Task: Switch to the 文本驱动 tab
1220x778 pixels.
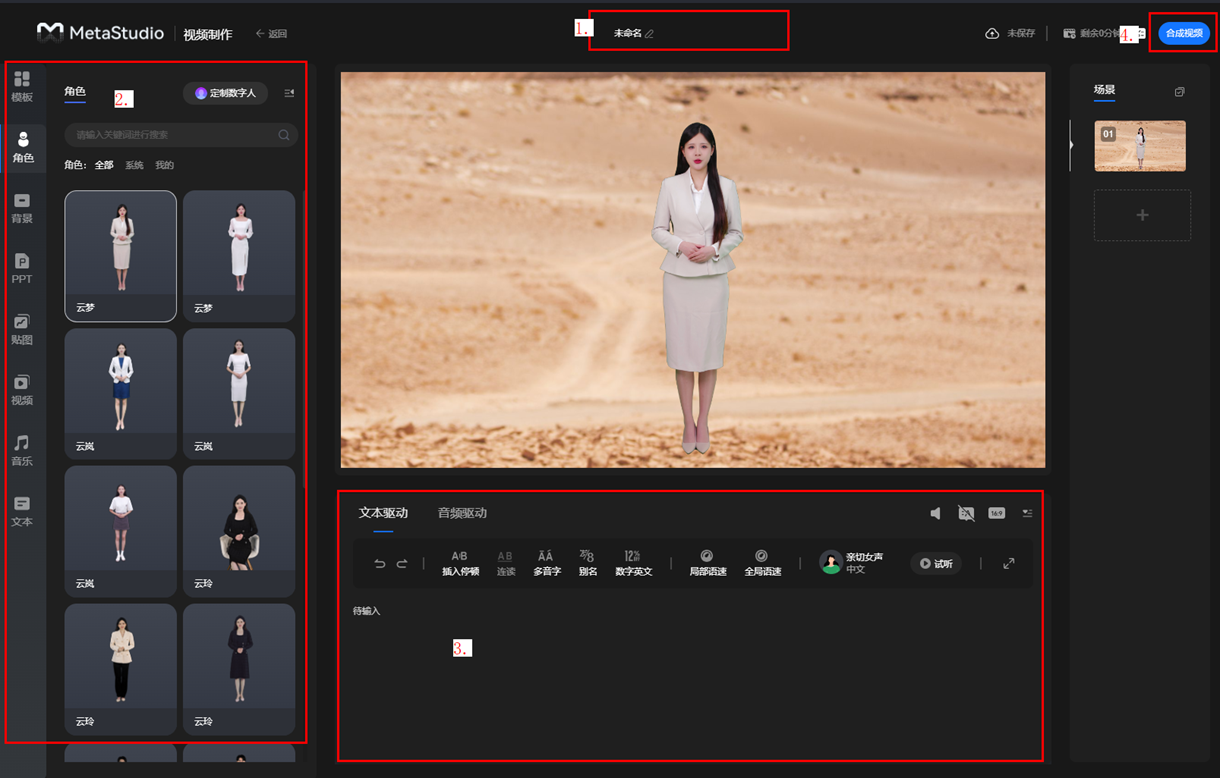Action: 383,513
